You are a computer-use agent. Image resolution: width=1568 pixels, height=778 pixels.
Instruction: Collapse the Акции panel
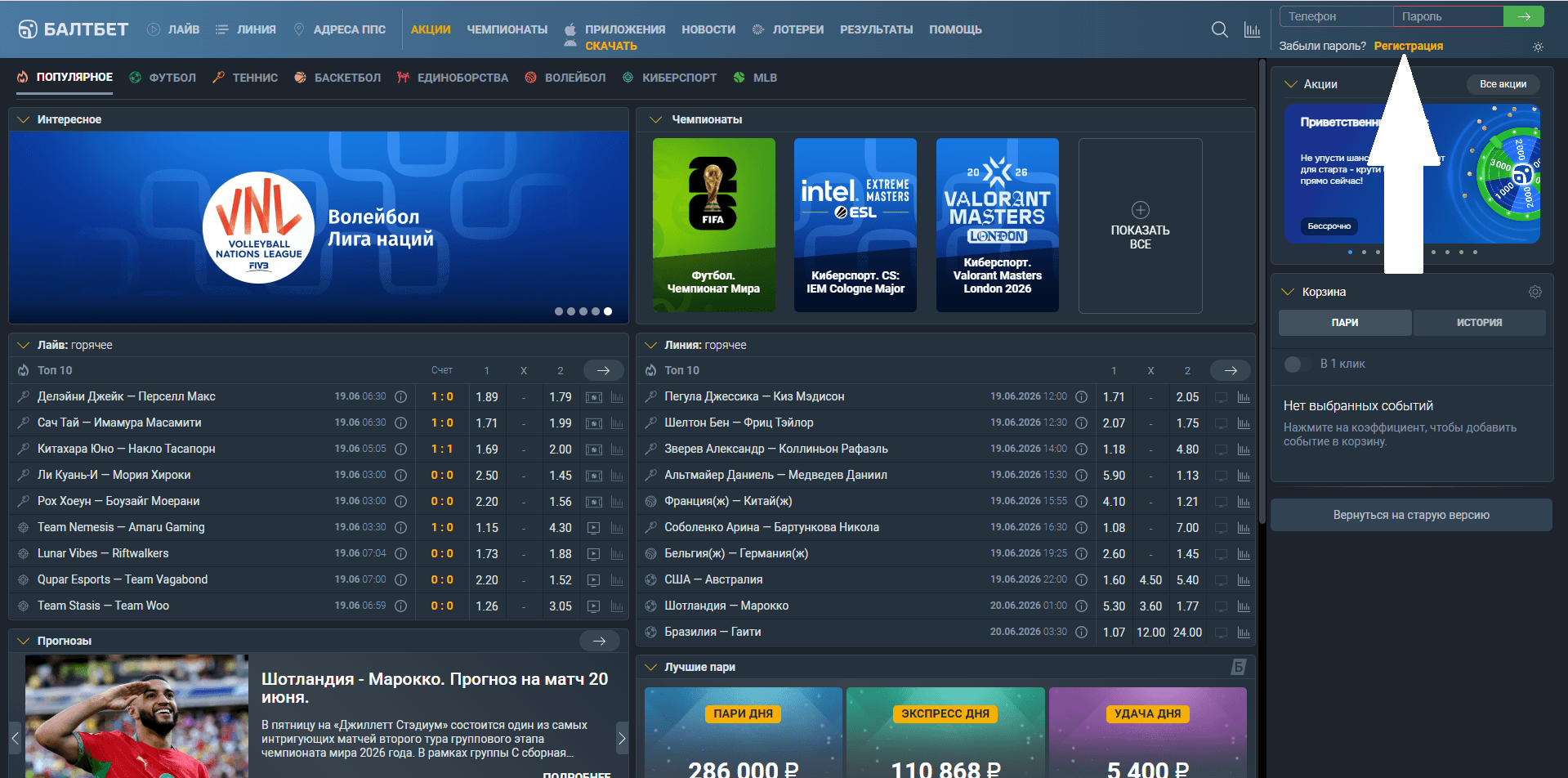pyautogui.click(x=1291, y=84)
